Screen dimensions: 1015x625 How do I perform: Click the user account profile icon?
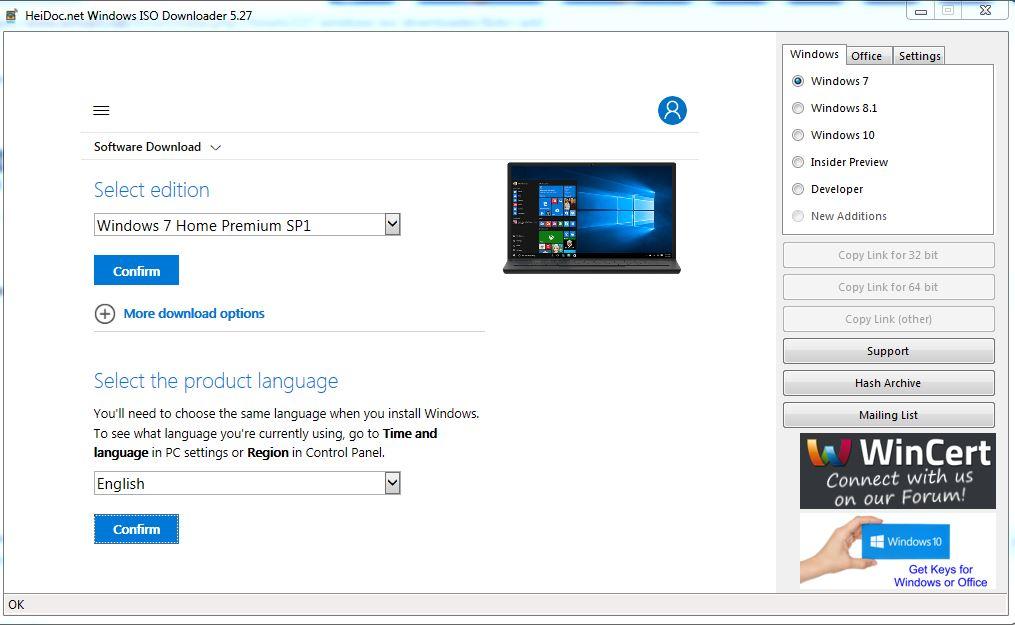coord(672,110)
